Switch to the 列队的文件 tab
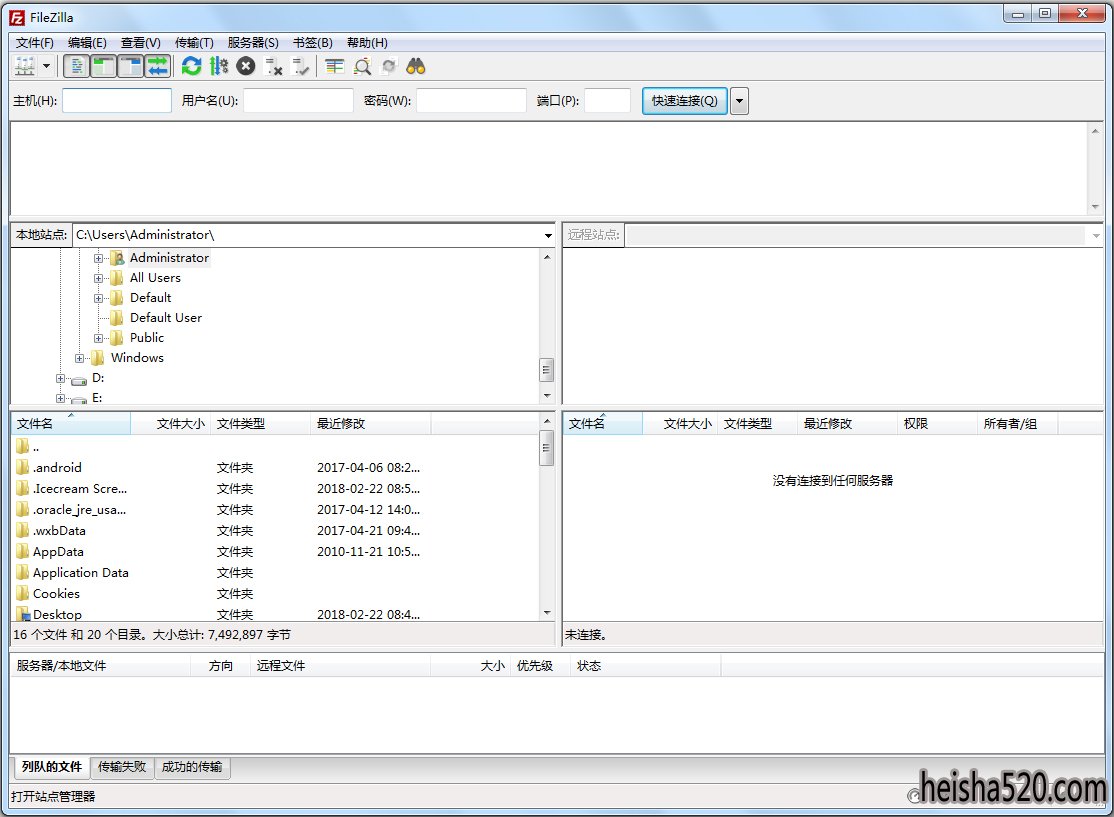This screenshot has width=1114, height=817. tap(51, 767)
